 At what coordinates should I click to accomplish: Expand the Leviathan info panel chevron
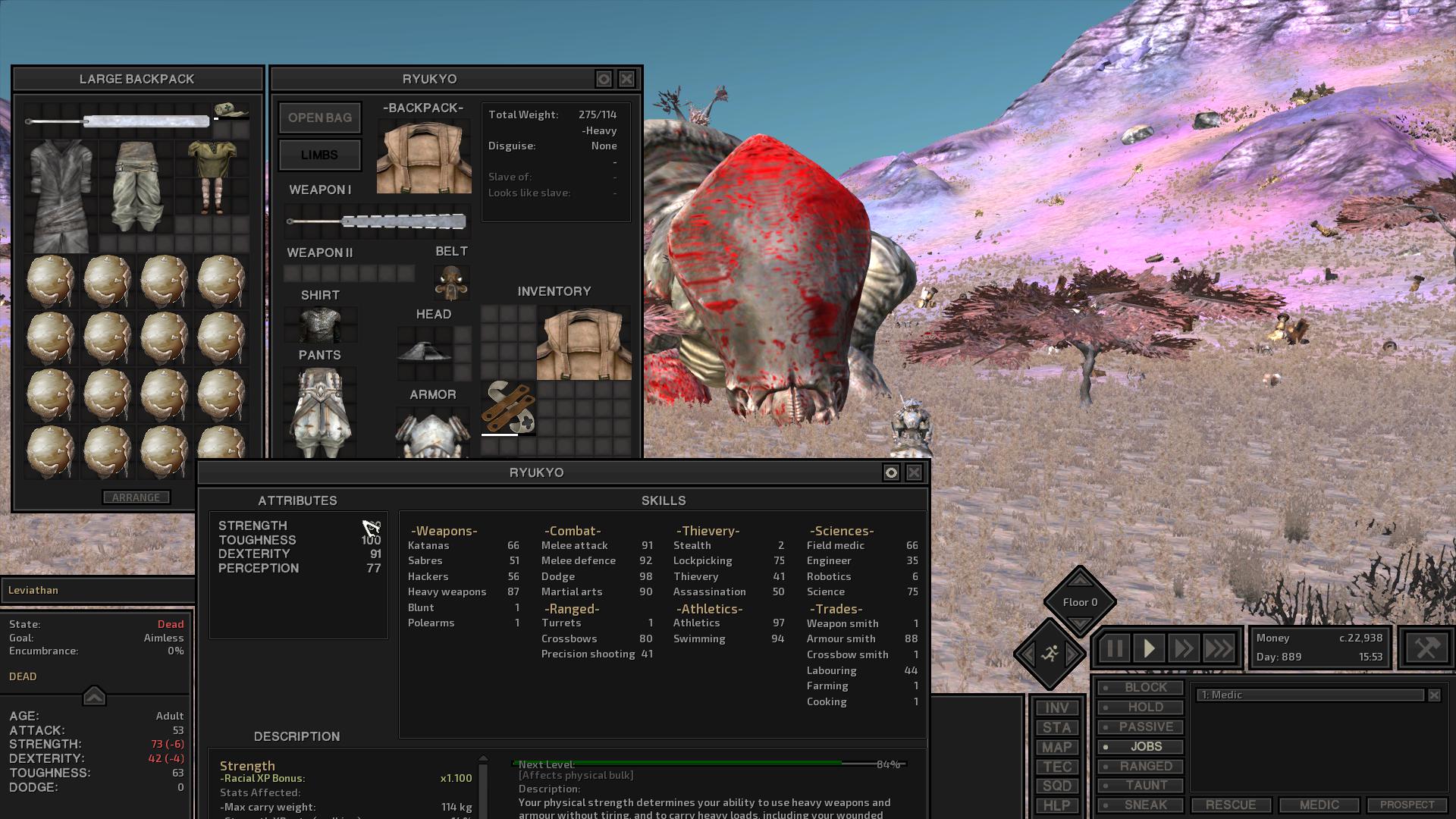(94, 695)
